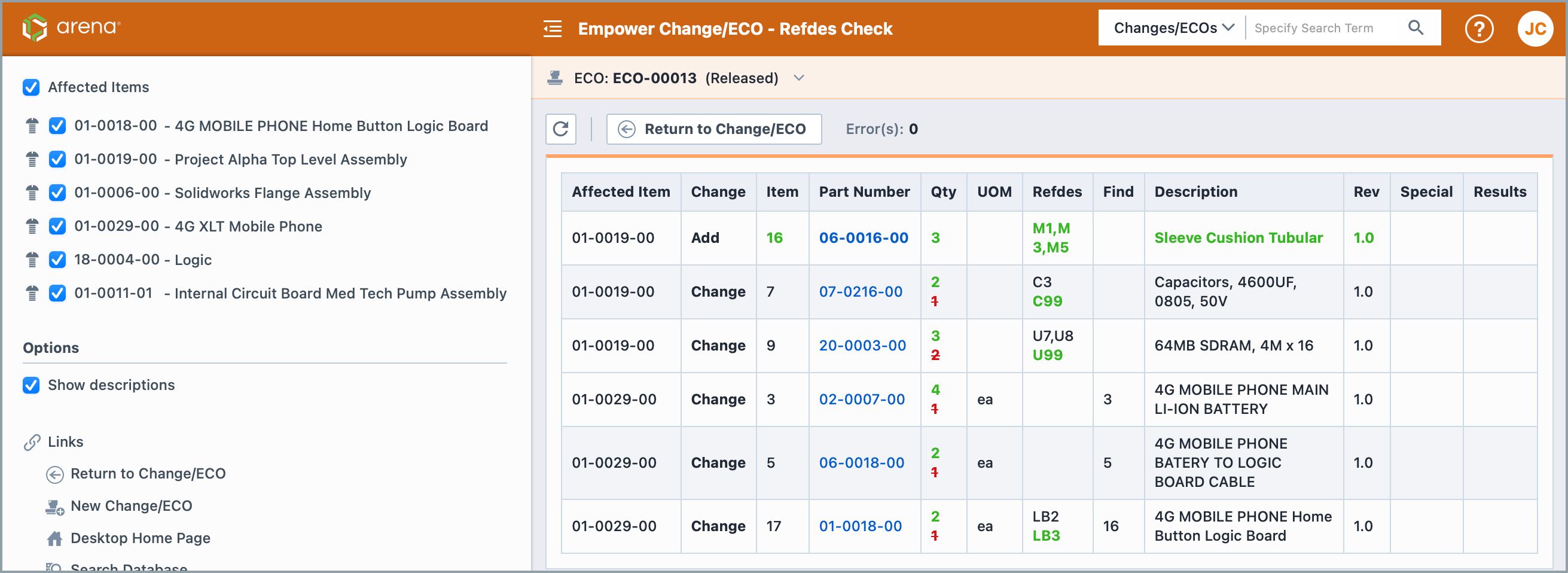Viewport: 1568px width, 573px height.
Task: Click the Results column header
Action: 1499,192
